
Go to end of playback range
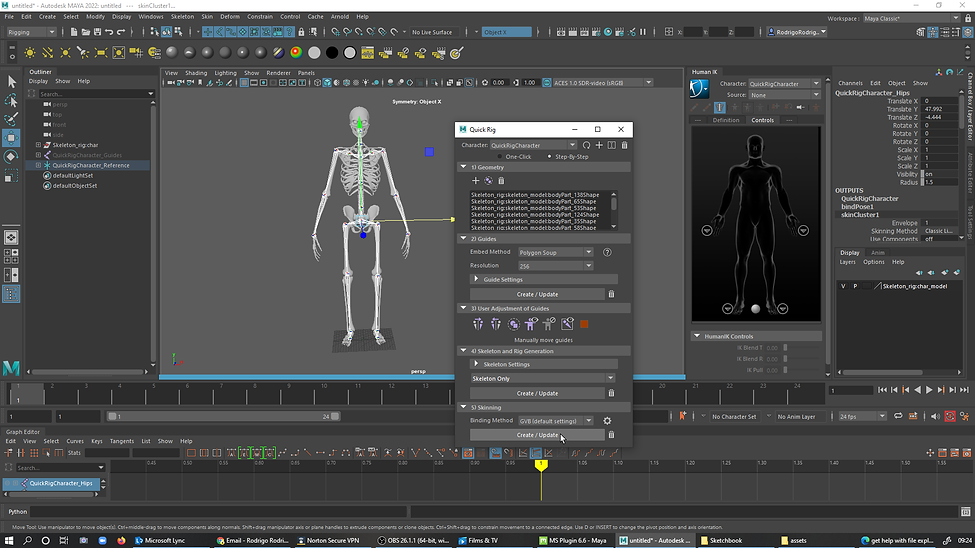[964, 390]
